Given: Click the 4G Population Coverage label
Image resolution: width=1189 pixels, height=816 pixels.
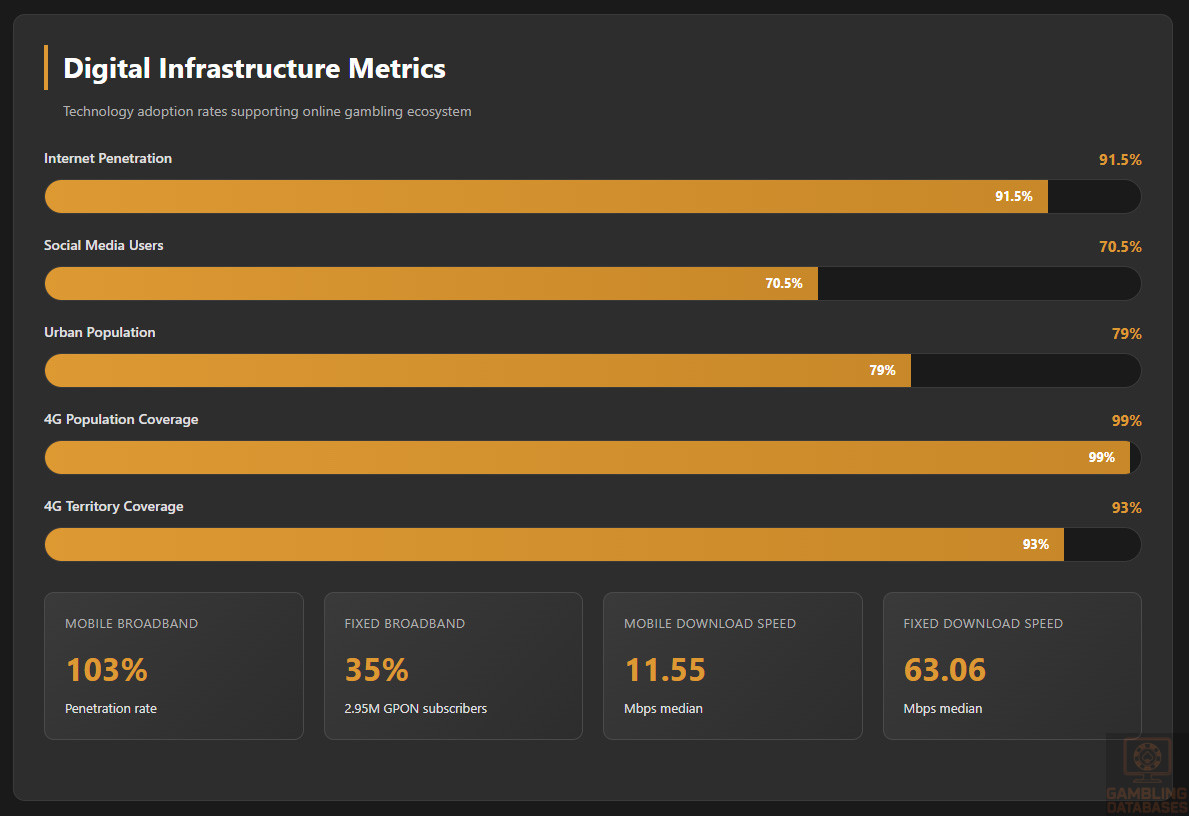Looking at the screenshot, I should click(121, 420).
